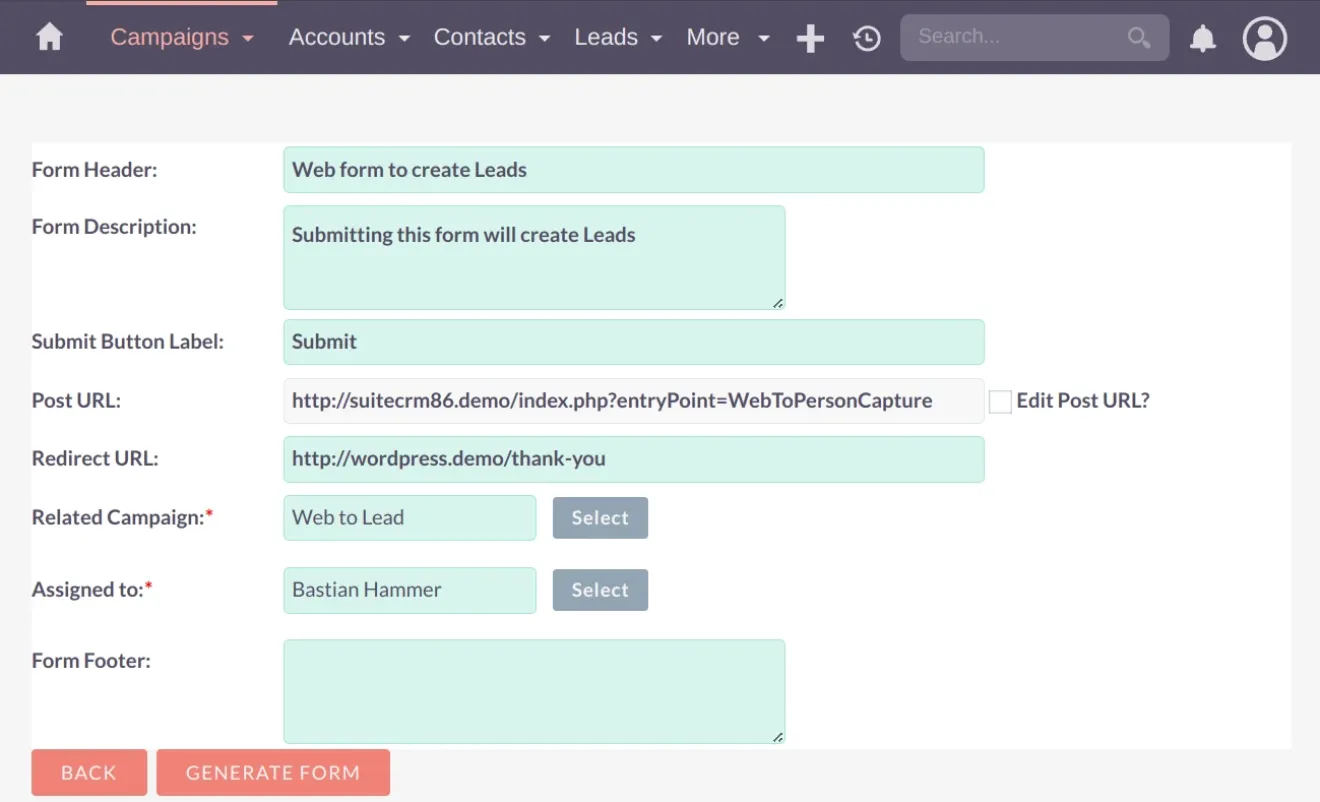1320x802 pixels.
Task: View recently viewed items via clock icon
Action: click(x=866, y=37)
